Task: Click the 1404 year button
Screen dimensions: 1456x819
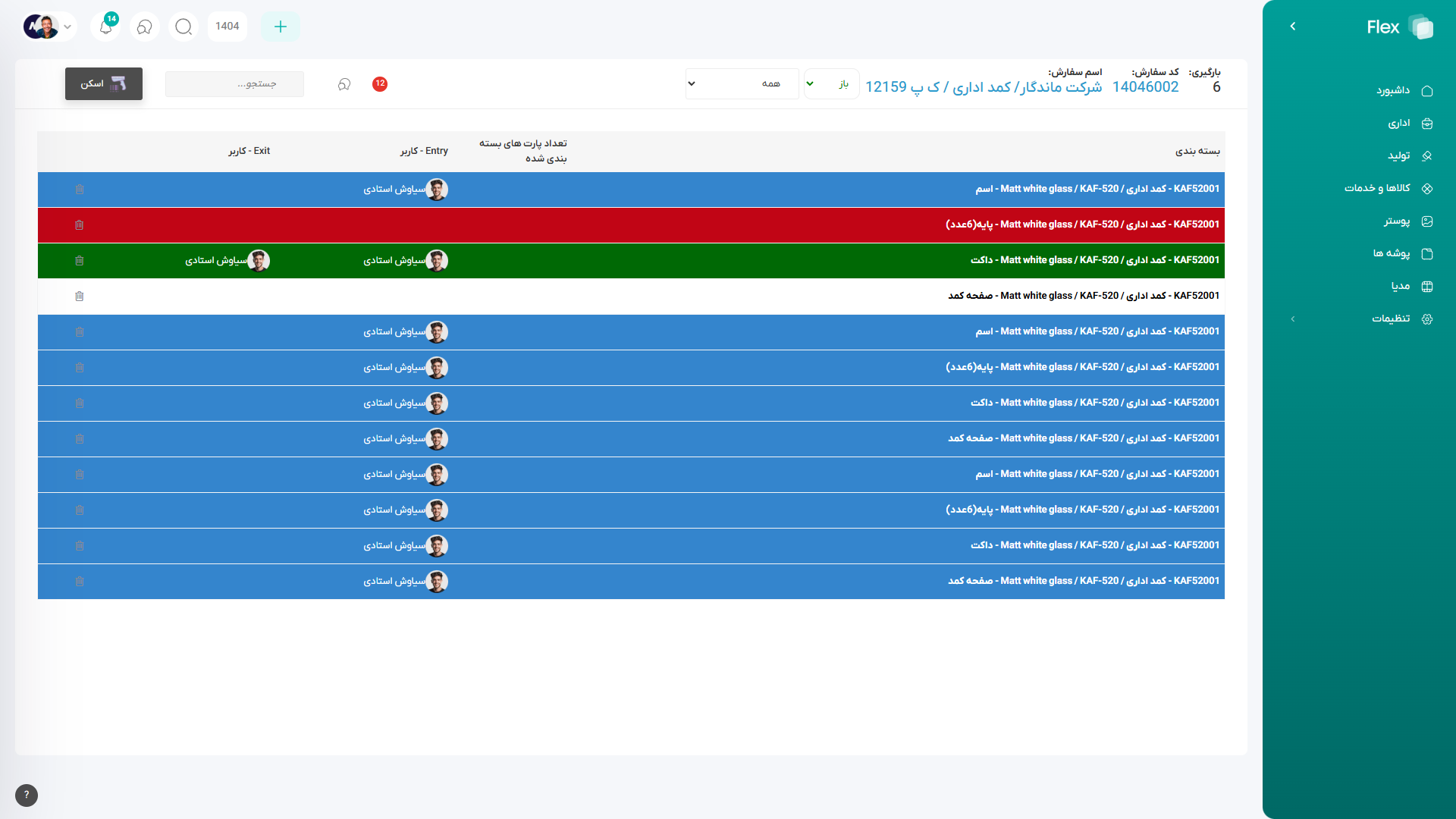Action: pos(227,27)
